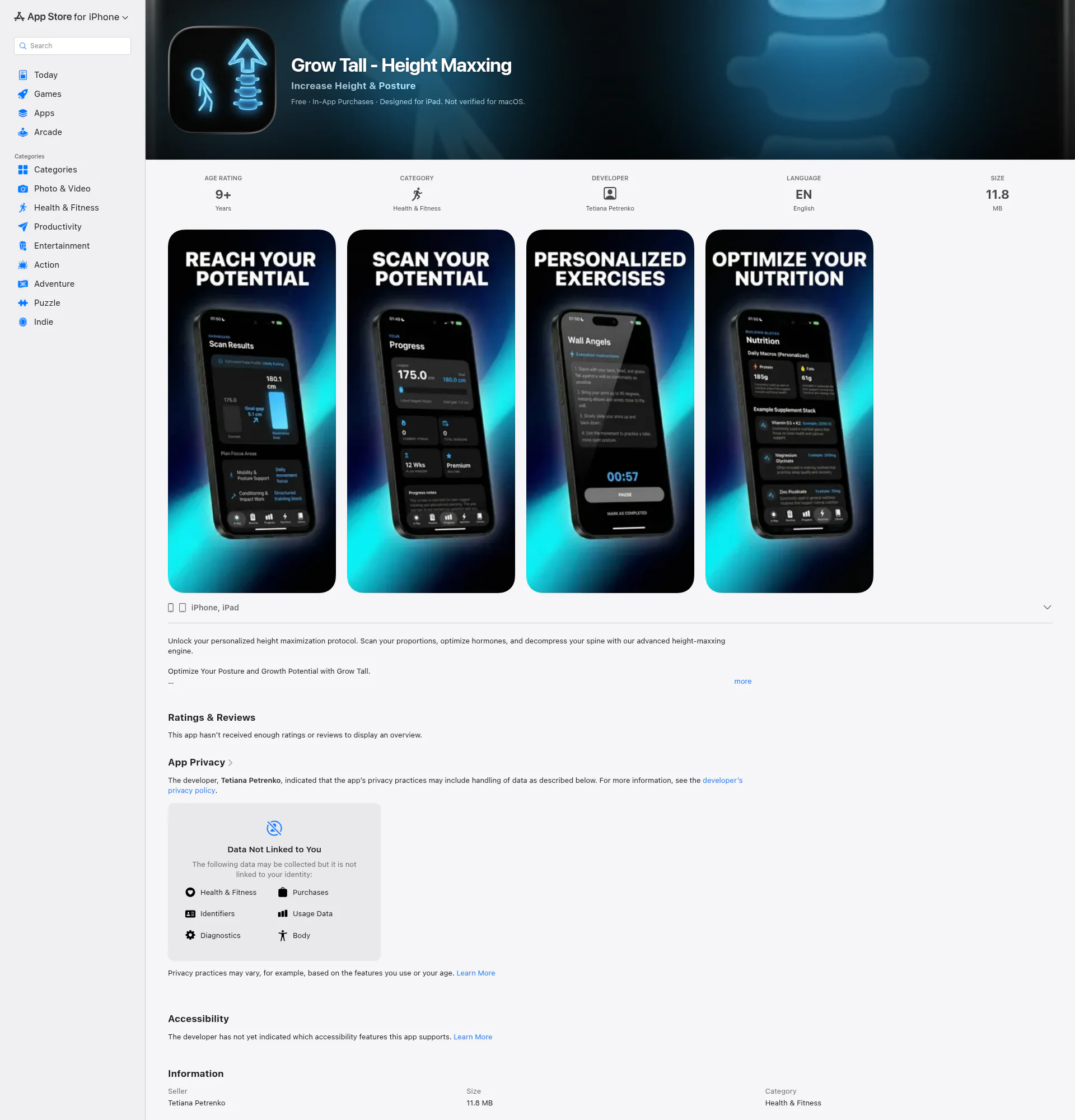Click the Health & Fitness sidebar runner icon
Screen dimensions: 1075x1120
pyautogui.click(x=23, y=207)
